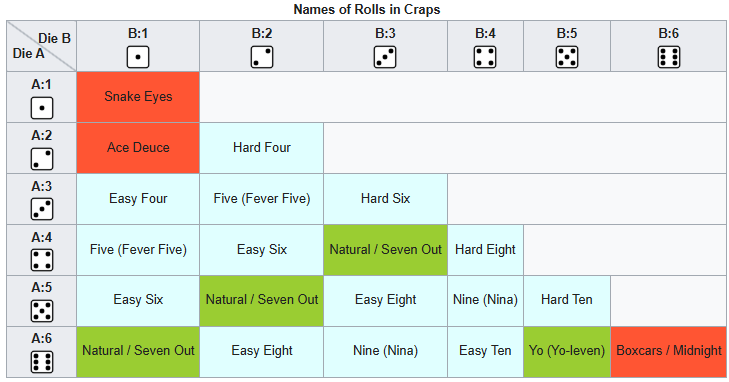Click the B:4 four-pip die icon
The height and width of the screenshot is (382, 729).
(x=485, y=57)
